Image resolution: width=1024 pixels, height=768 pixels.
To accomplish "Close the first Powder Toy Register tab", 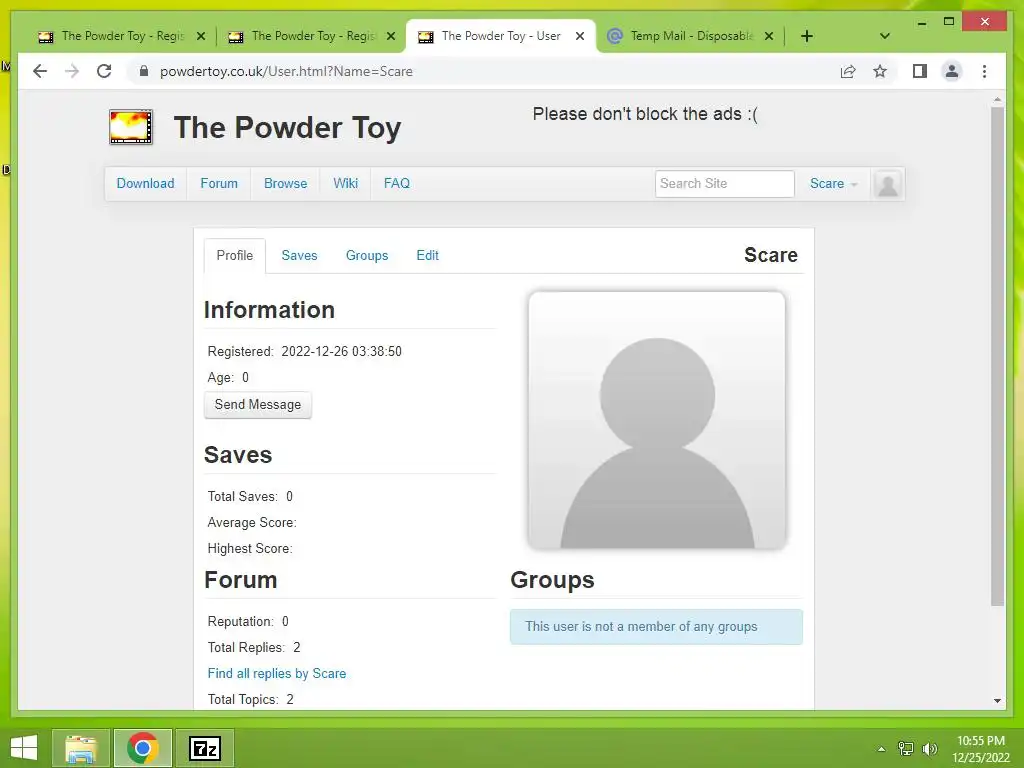I will (x=201, y=36).
